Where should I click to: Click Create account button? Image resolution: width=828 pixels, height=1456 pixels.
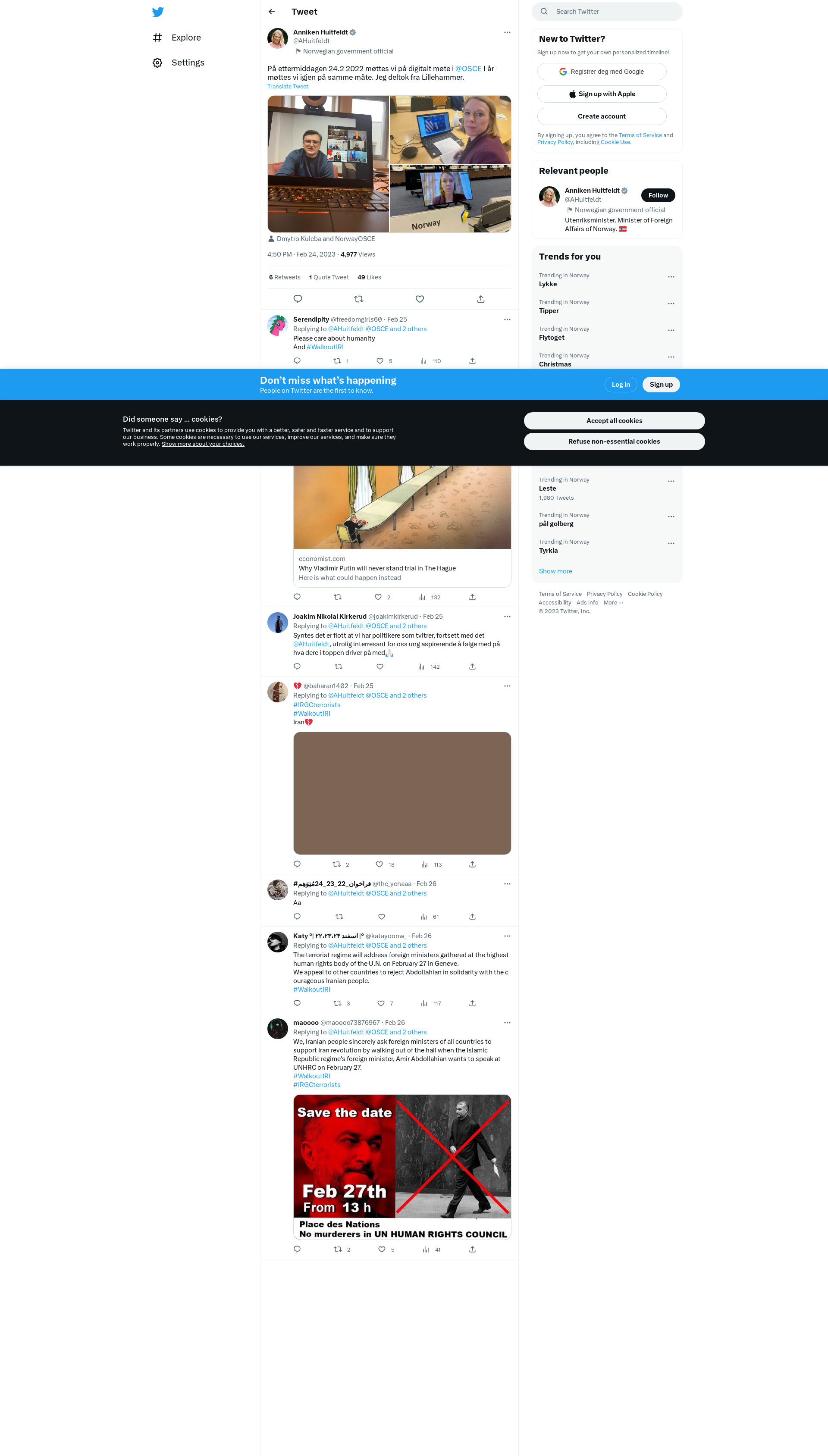point(602,116)
